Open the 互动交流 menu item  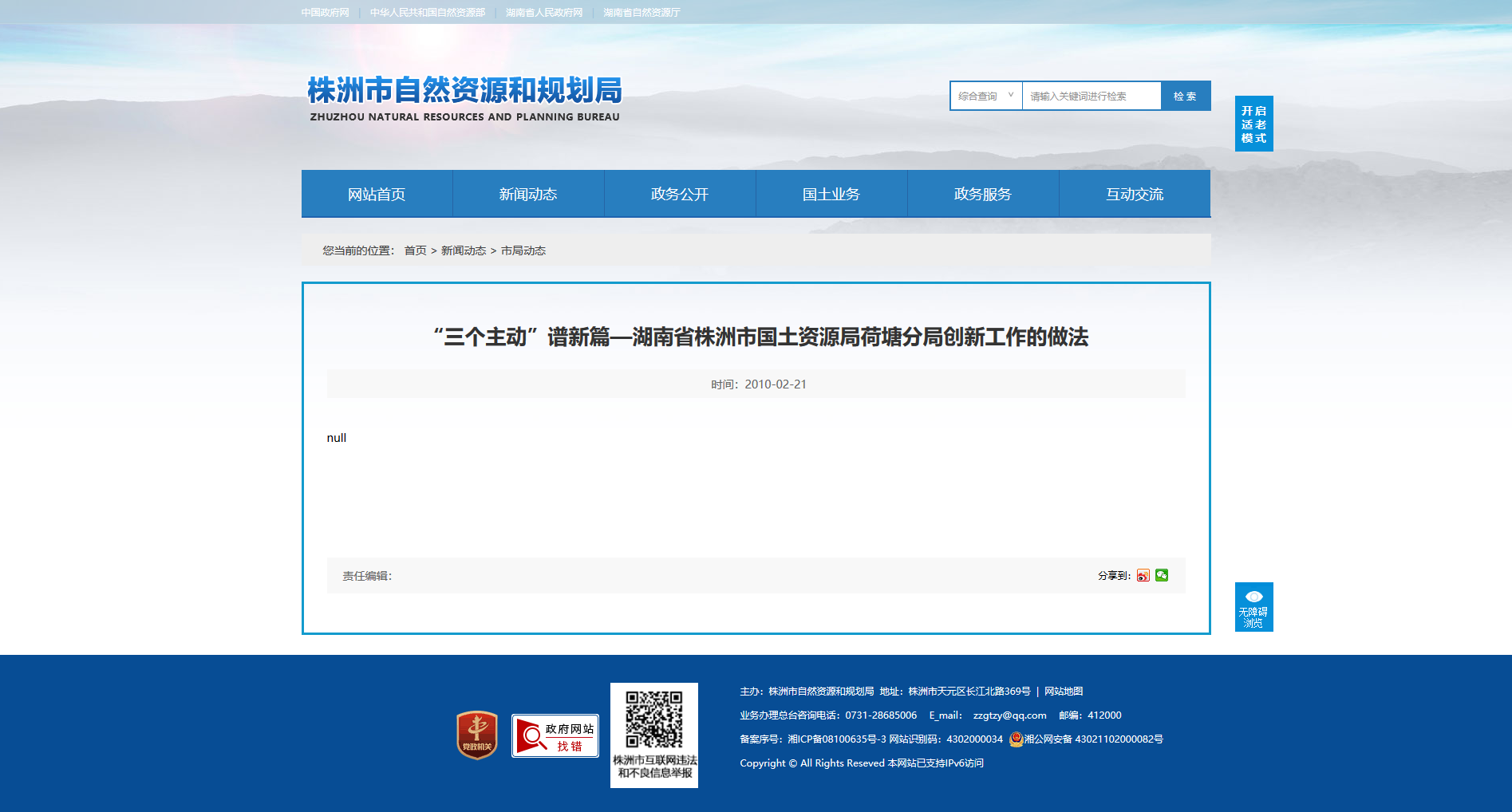click(x=1135, y=194)
